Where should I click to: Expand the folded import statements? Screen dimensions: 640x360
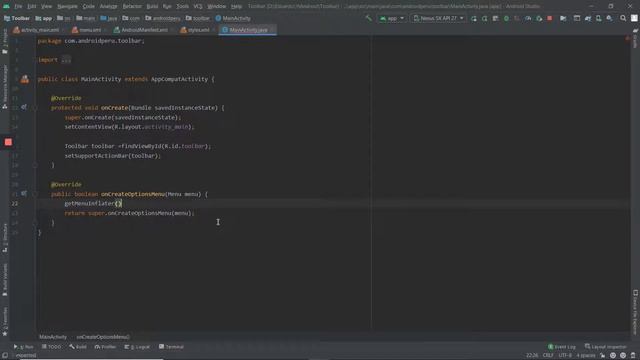tap(66, 60)
